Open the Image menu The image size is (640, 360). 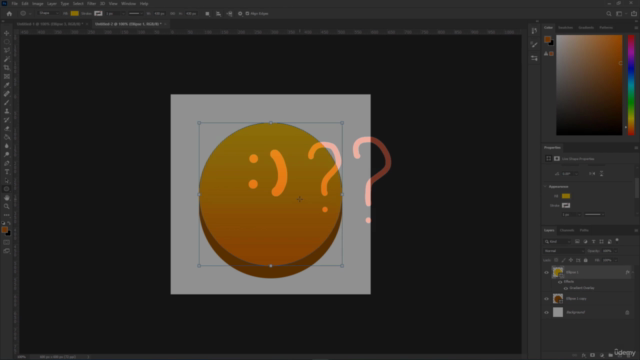click(38, 4)
